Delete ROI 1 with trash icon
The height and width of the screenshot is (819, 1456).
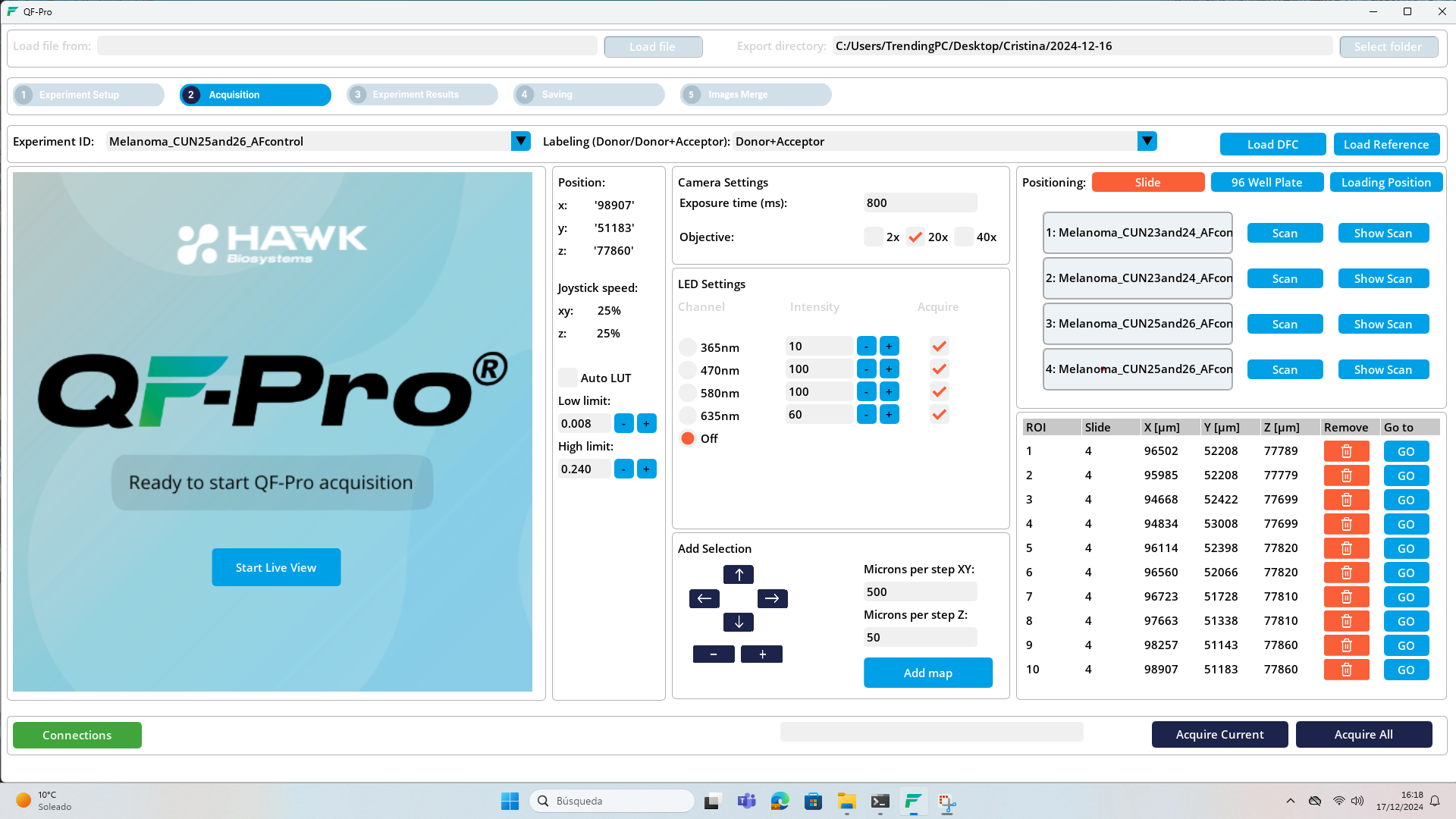[x=1346, y=451]
